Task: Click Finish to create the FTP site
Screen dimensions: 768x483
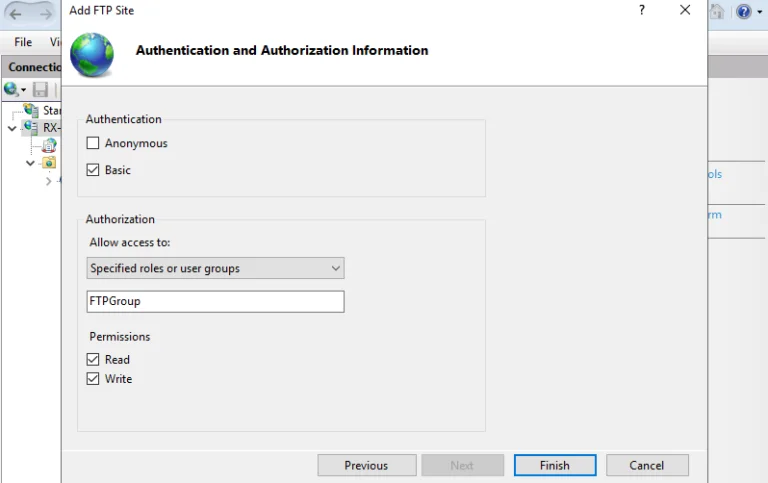Action: pos(555,465)
